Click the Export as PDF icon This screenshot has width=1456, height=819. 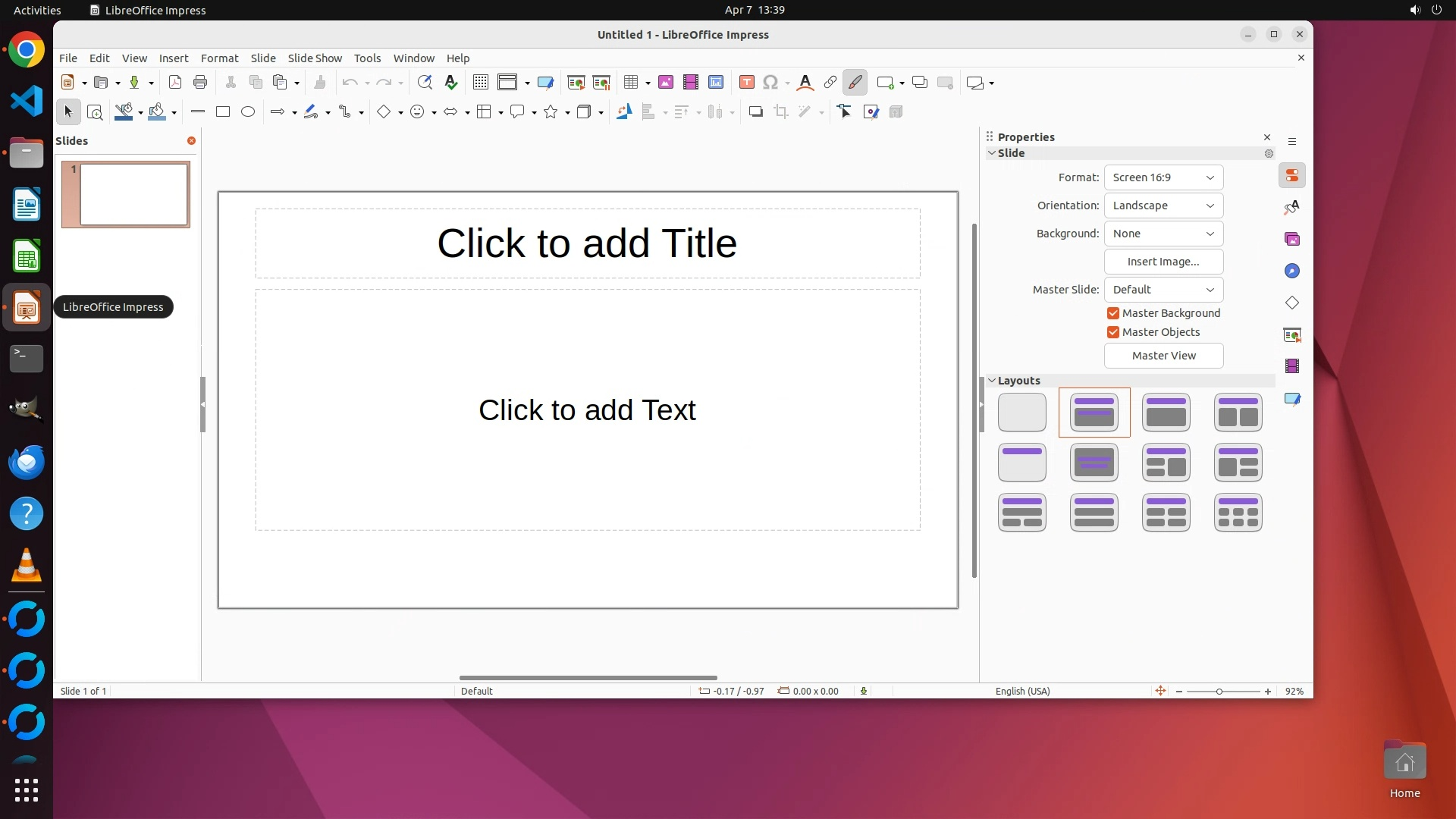coord(175,83)
